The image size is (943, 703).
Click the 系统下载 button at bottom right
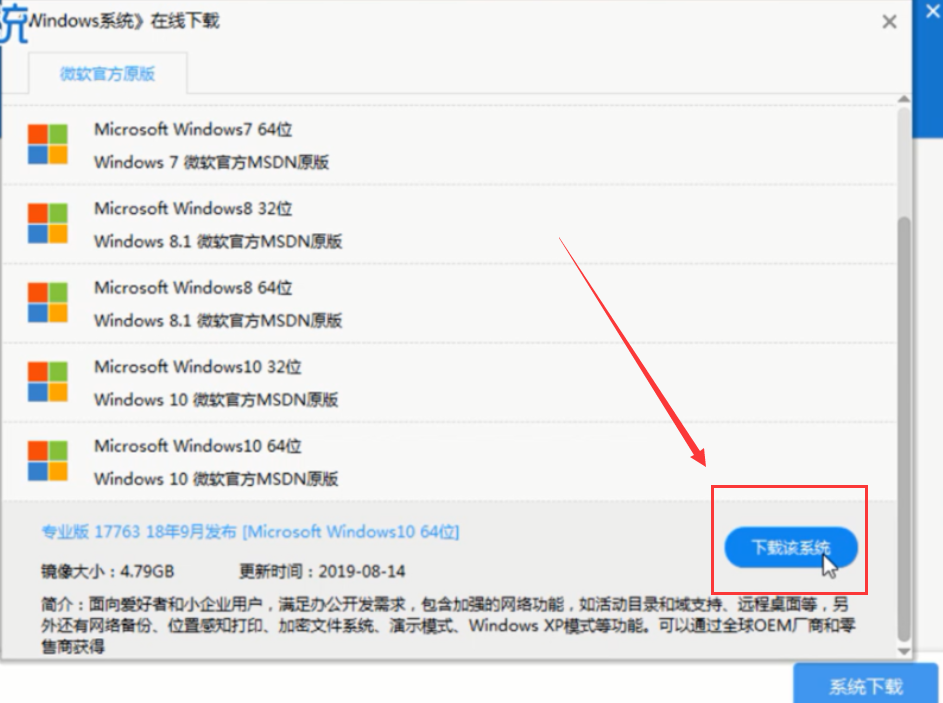tap(868, 686)
